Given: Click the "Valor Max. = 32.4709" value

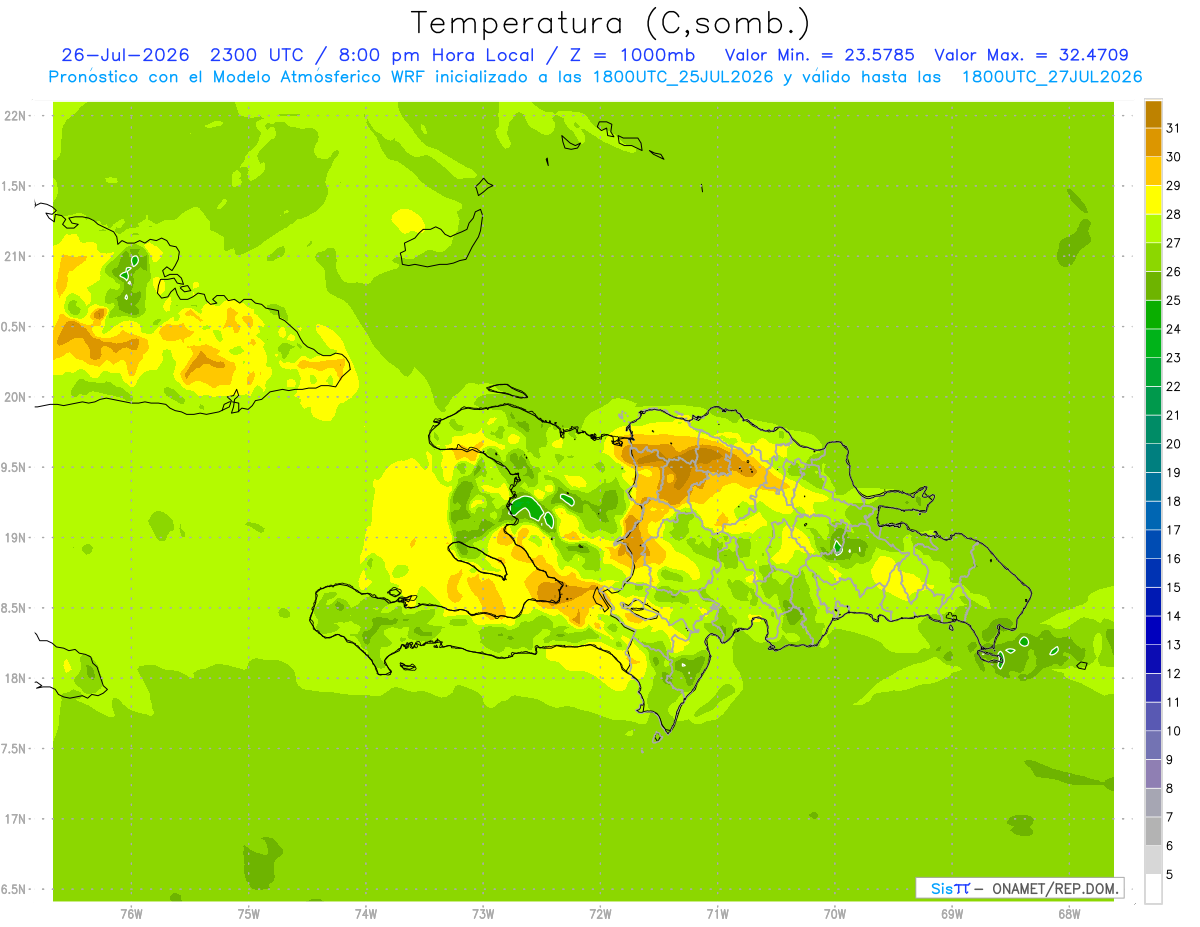Looking at the screenshot, I should click(x=1031, y=55).
